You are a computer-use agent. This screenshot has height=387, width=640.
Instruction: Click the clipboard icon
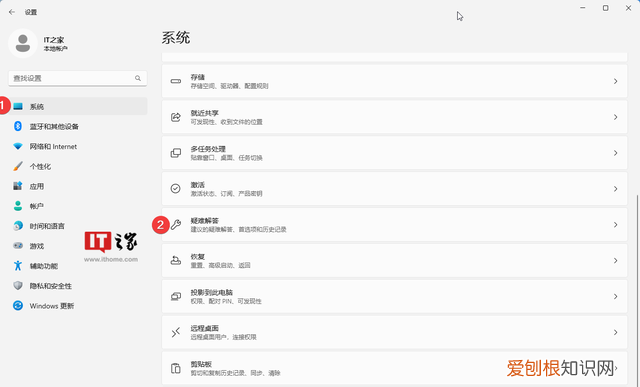176,368
